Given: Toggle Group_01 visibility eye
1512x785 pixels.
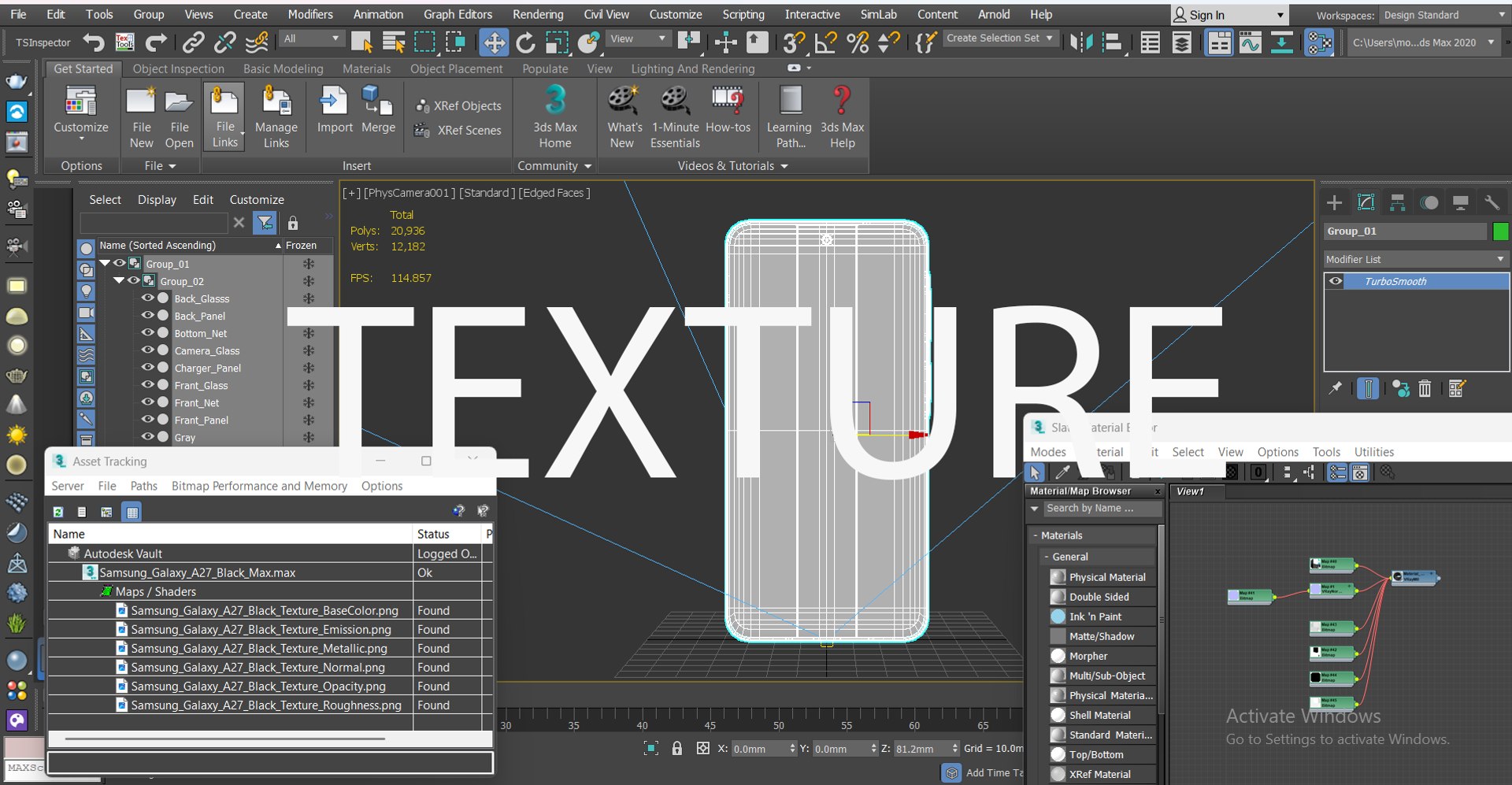Looking at the screenshot, I should click(x=120, y=264).
